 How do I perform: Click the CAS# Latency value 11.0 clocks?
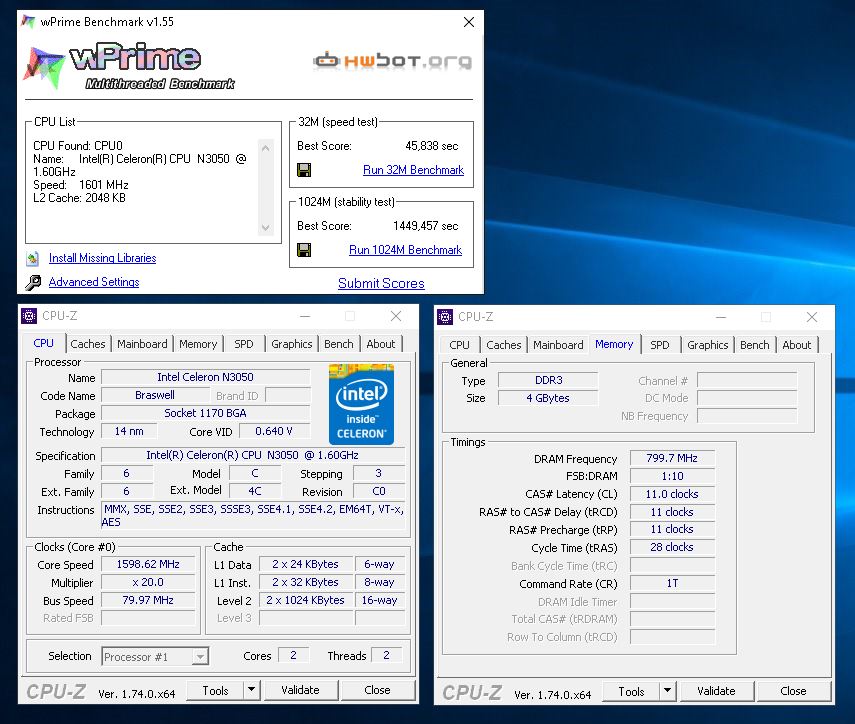tap(672, 494)
